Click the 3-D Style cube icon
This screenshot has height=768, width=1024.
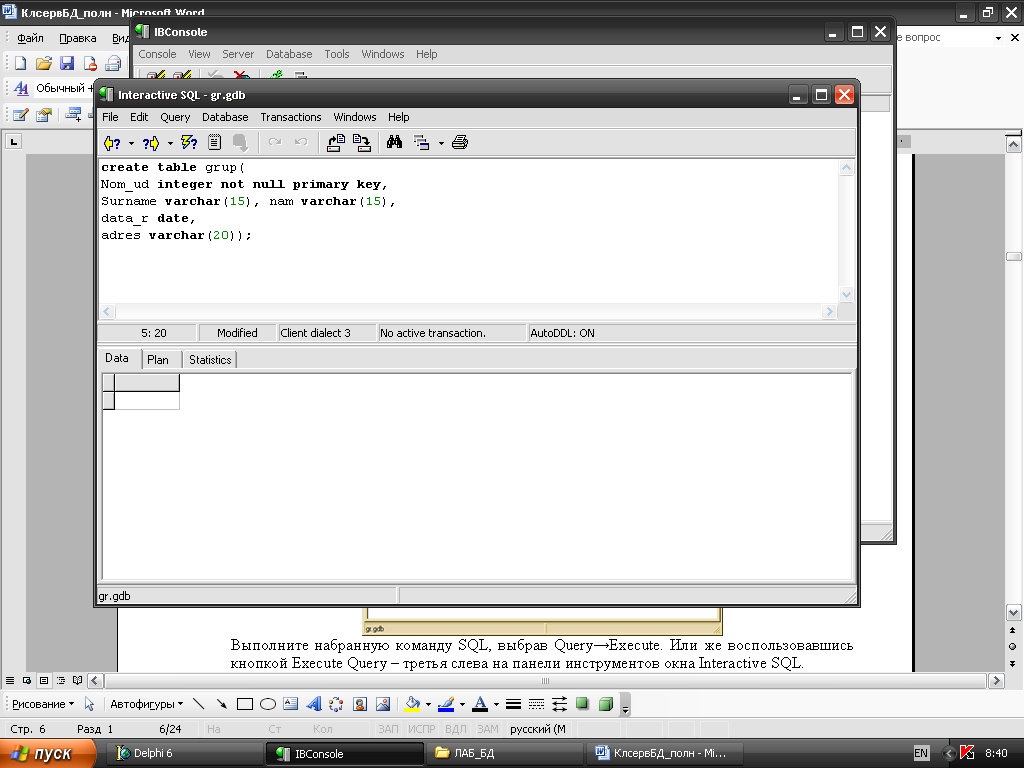(x=606, y=704)
